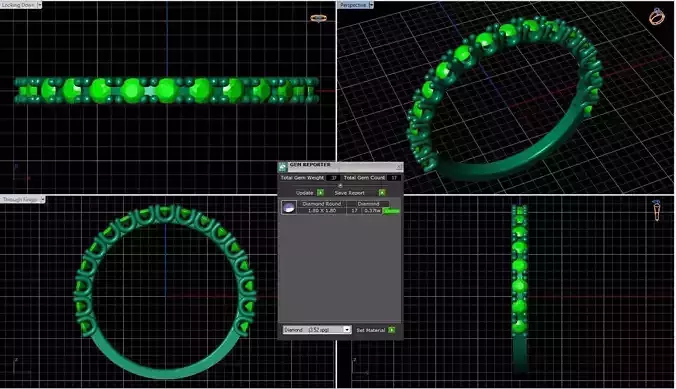Click the '1.80 X 1.80' size cell
Screen dimensions: 676x389
coord(322,211)
